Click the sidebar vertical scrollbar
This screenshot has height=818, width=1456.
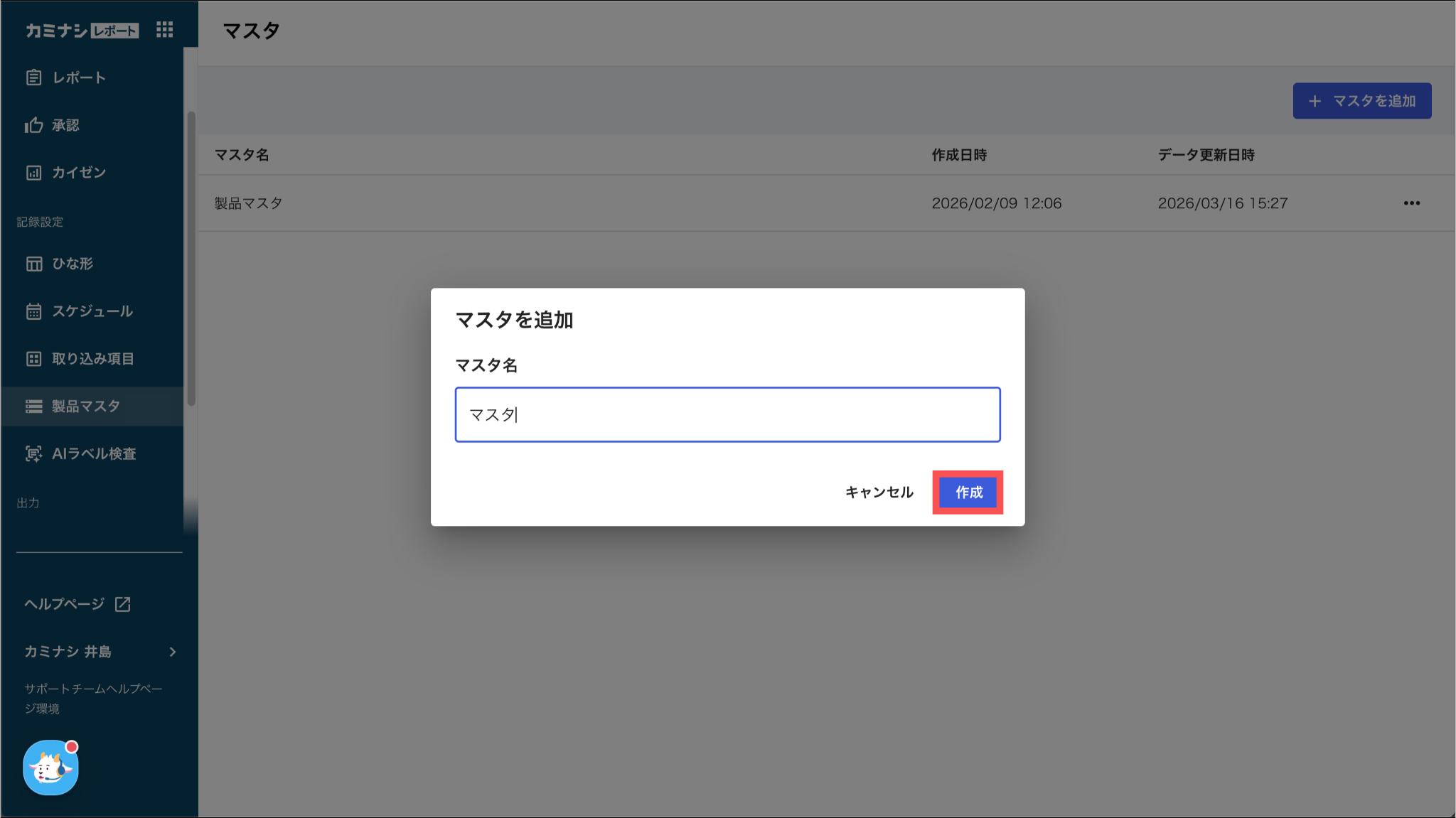coord(191,259)
